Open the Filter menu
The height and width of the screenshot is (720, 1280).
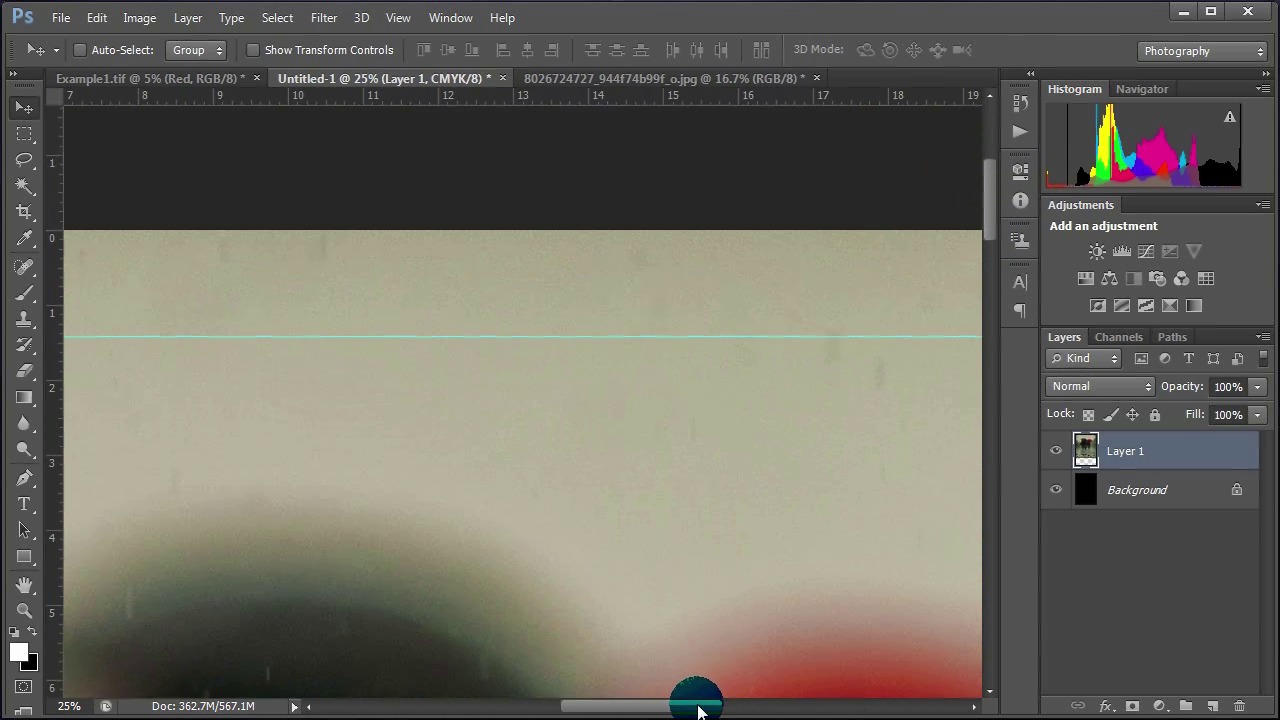pos(323,18)
